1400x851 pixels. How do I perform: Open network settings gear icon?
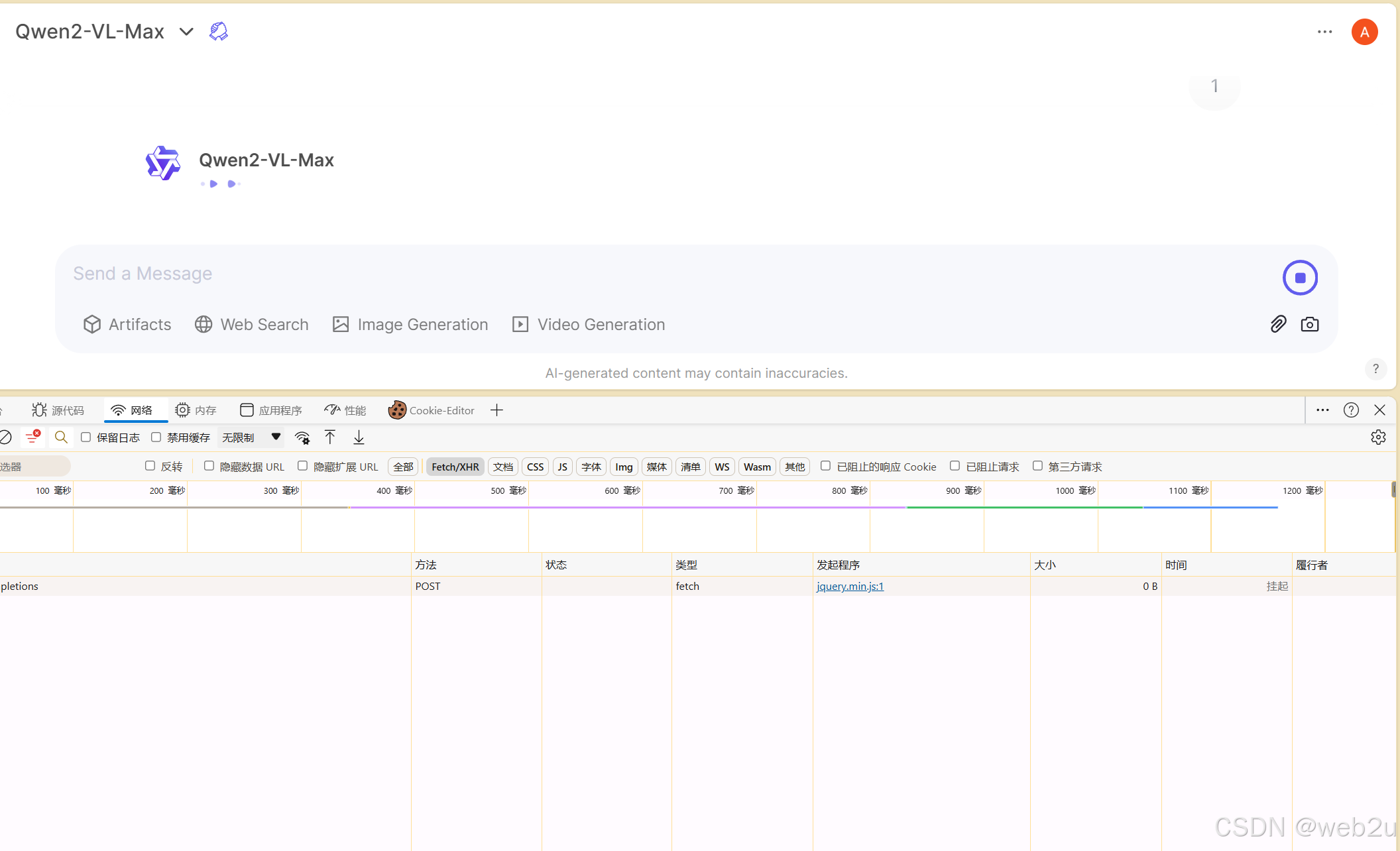click(x=1378, y=437)
